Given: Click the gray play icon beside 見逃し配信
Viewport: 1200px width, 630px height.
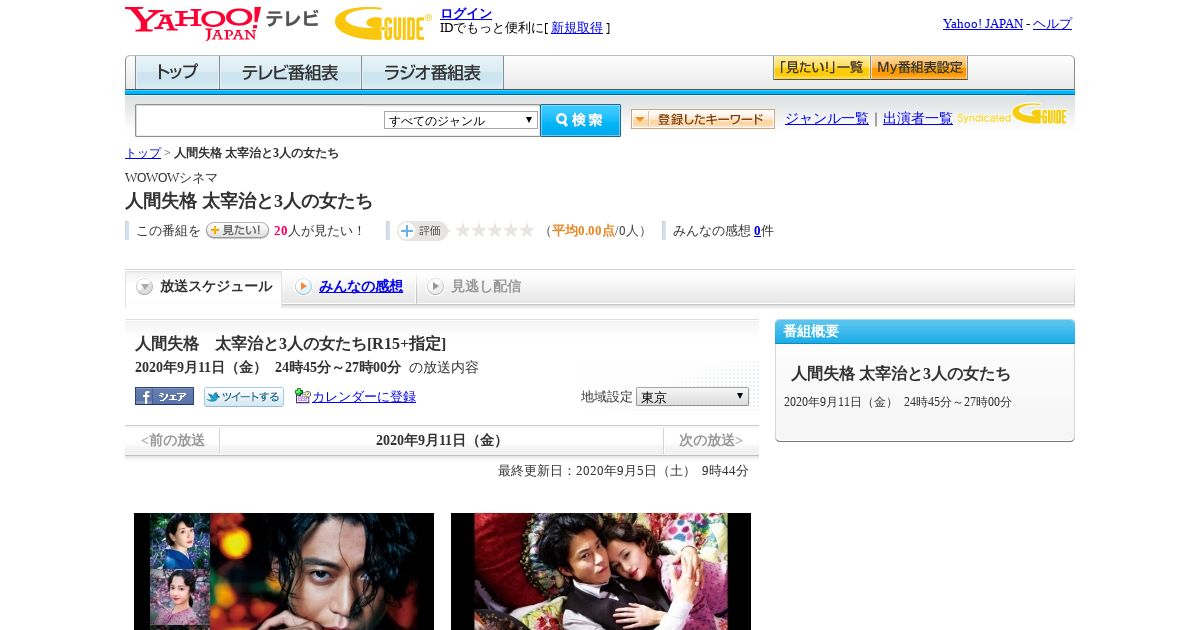Looking at the screenshot, I should [435, 287].
